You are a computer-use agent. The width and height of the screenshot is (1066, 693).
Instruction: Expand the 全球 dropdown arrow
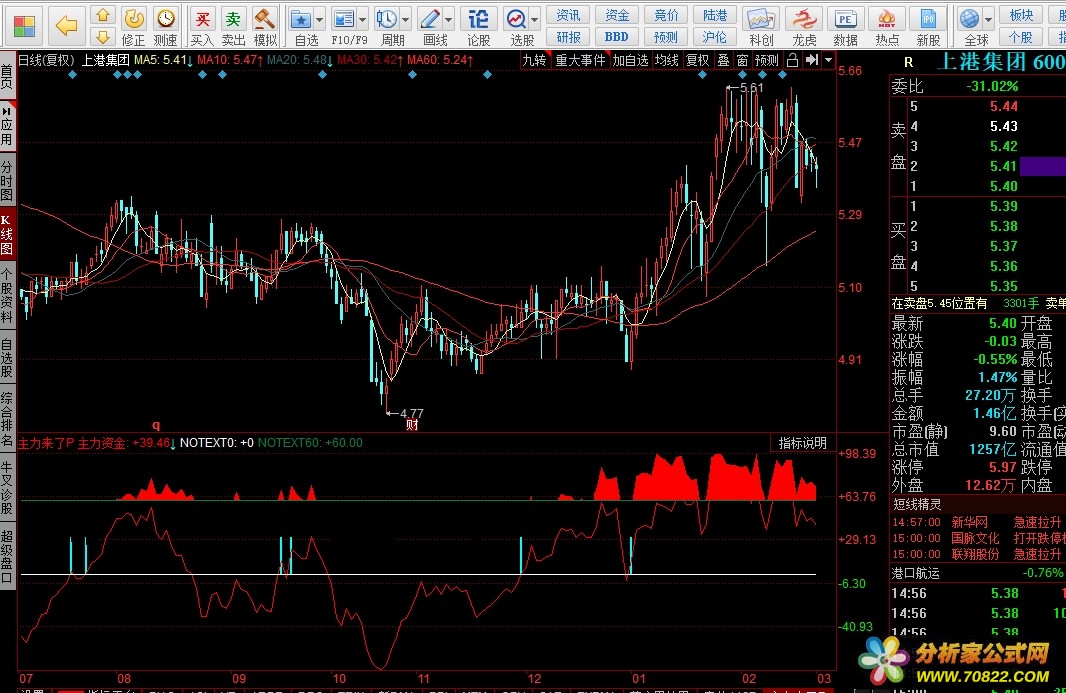point(989,20)
